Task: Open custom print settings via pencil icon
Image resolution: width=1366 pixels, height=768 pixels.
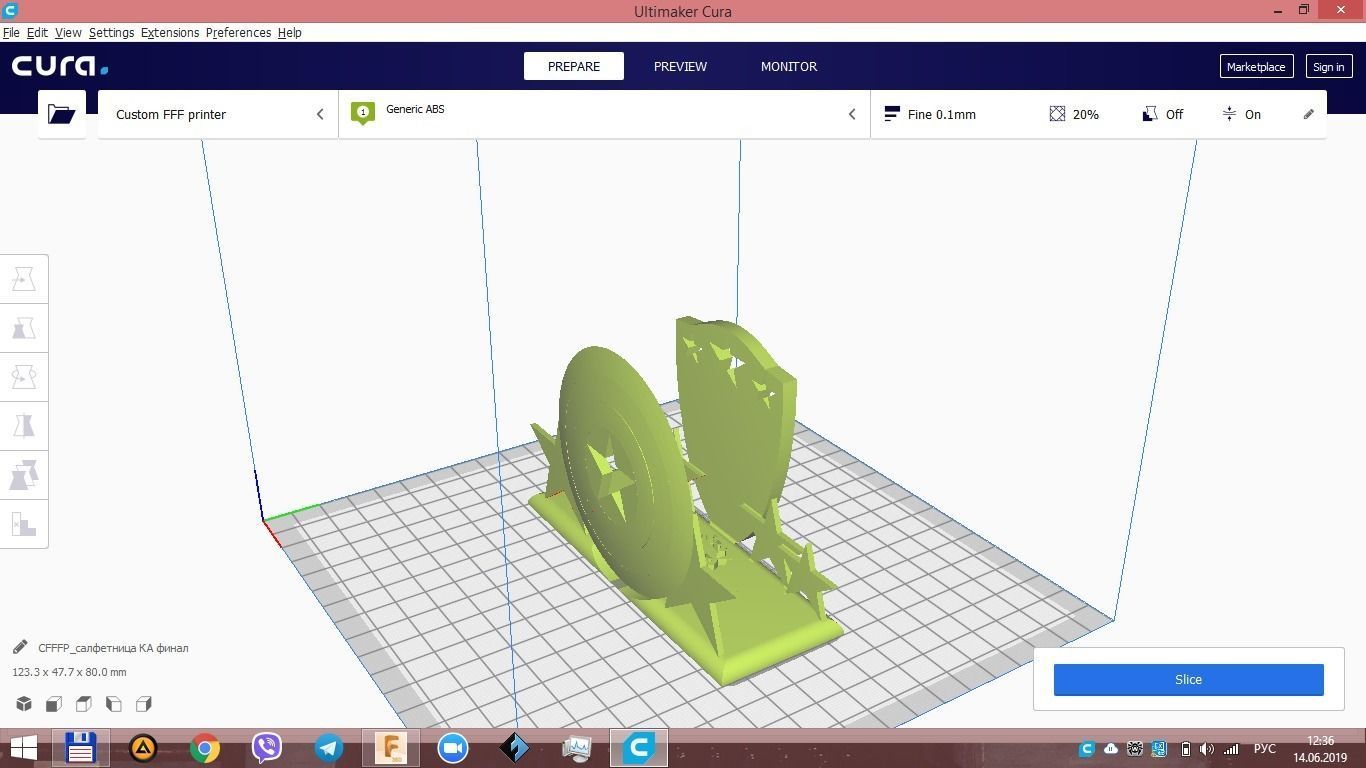Action: [x=1308, y=114]
